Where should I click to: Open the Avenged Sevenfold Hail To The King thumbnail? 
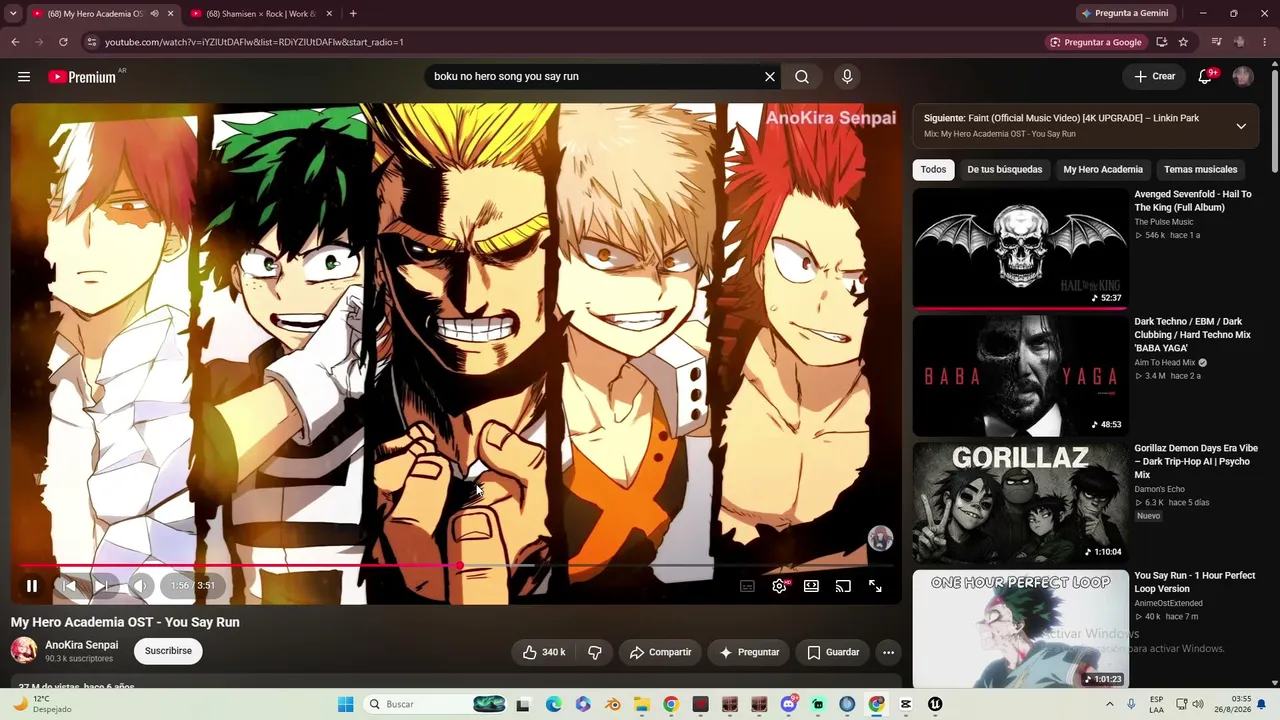1020,249
